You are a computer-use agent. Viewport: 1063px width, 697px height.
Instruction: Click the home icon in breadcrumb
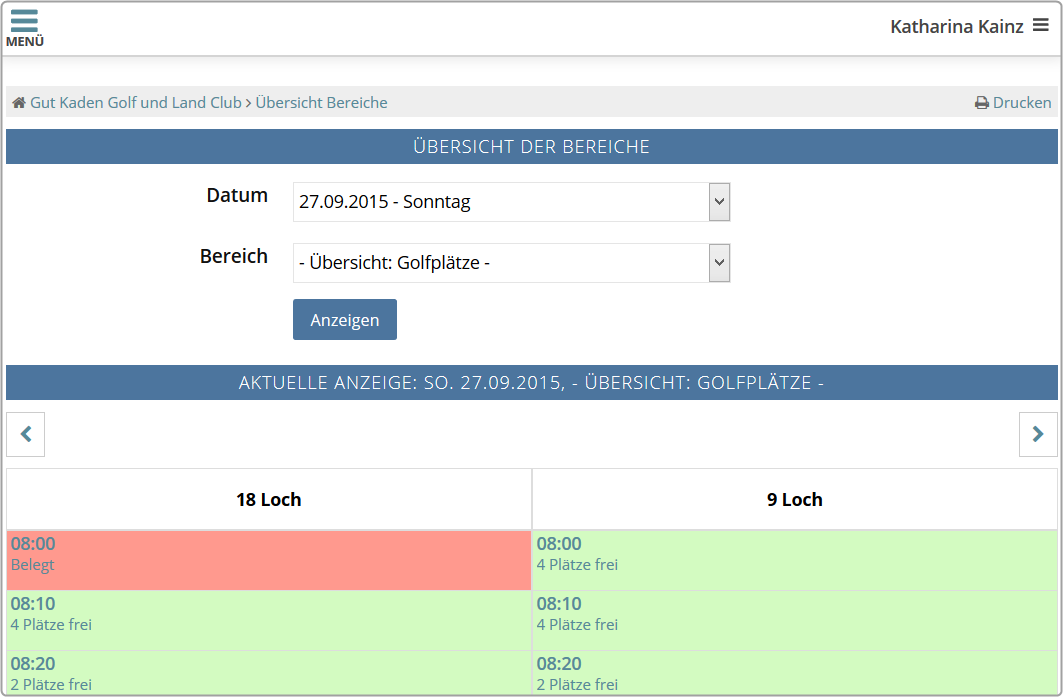(18, 103)
